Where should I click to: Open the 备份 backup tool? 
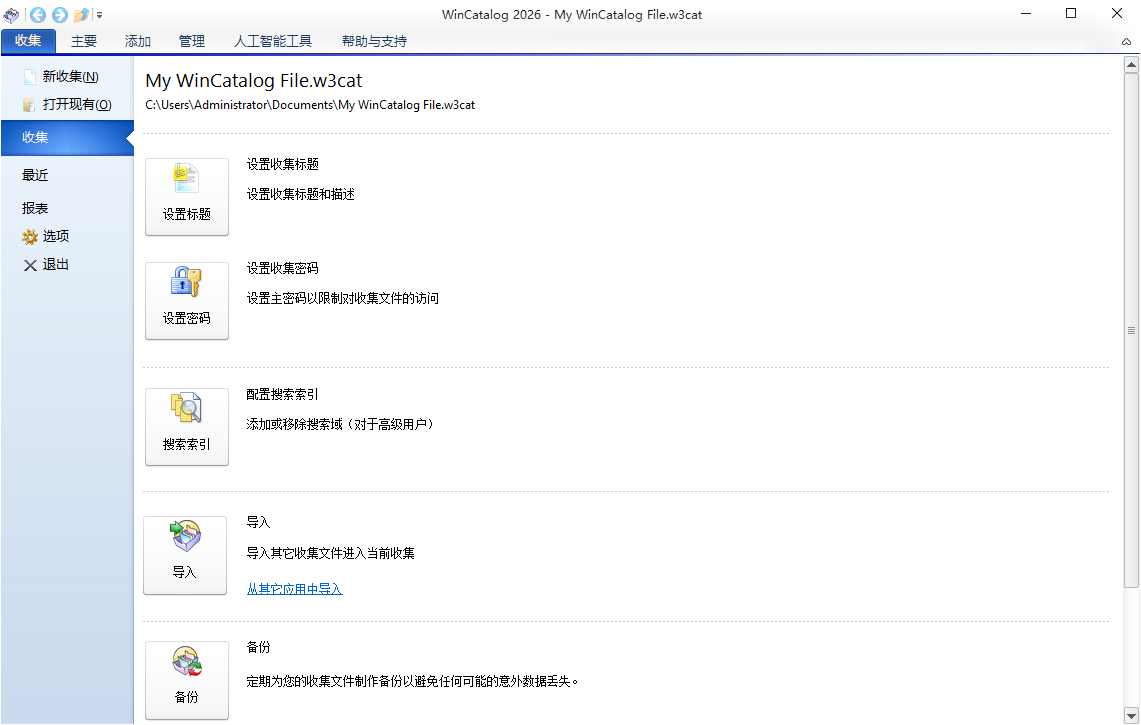click(x=187, y=680)
